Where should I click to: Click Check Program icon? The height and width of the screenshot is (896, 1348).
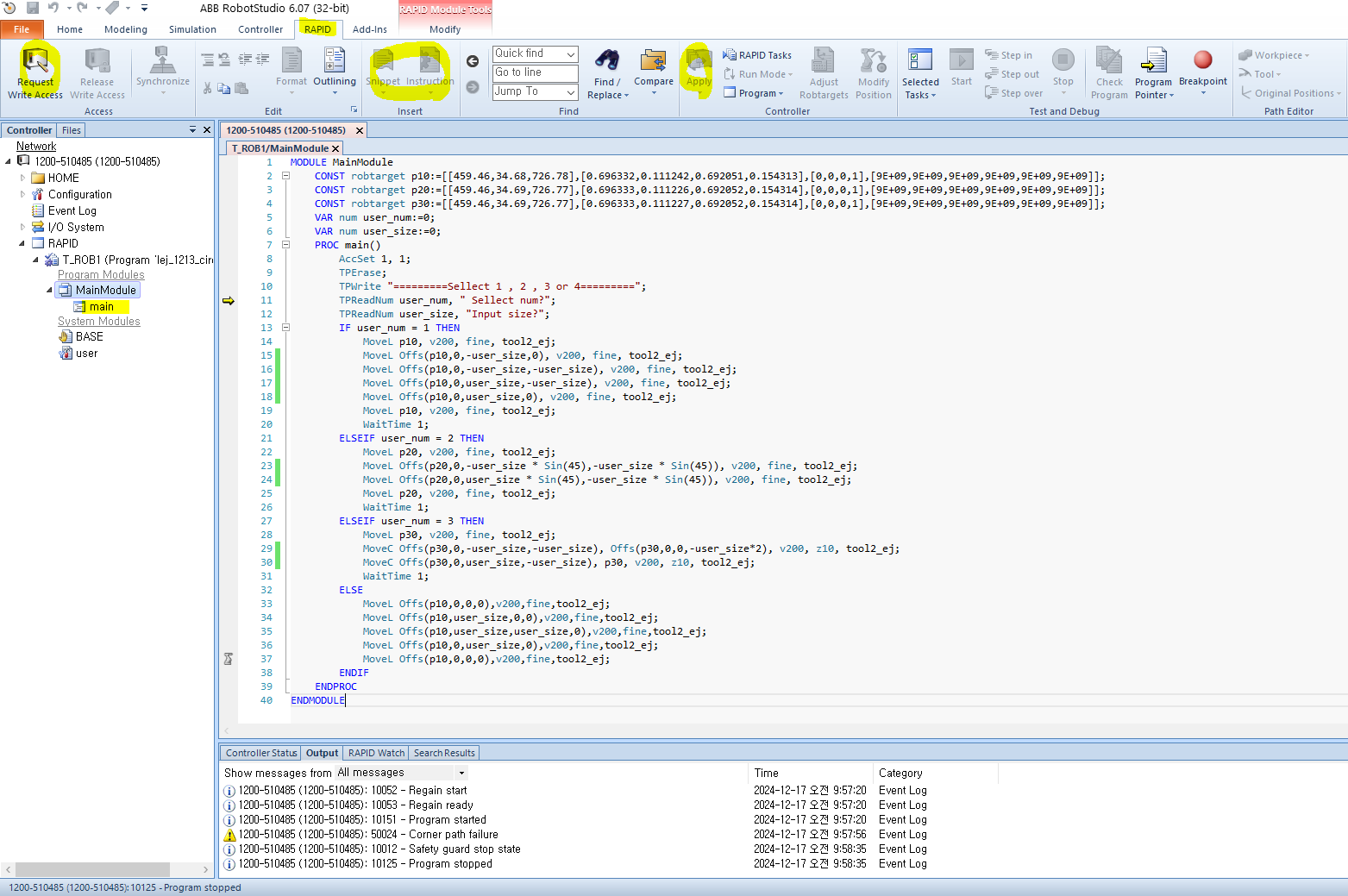(x=1109, y=61)
